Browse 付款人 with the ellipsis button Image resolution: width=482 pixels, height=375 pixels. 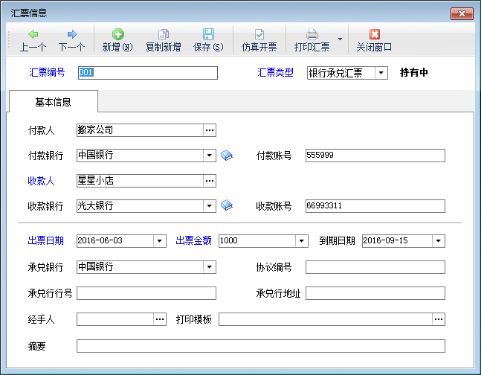click(210, 130)
